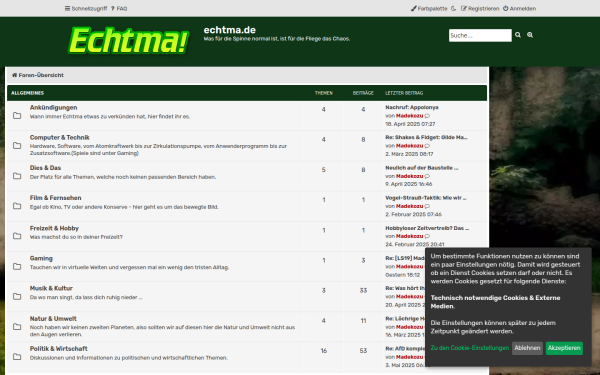Click folder icon beside Politik & Wirtschaft
This screenshot has width=600, height=375.
(x=17, y=357)
